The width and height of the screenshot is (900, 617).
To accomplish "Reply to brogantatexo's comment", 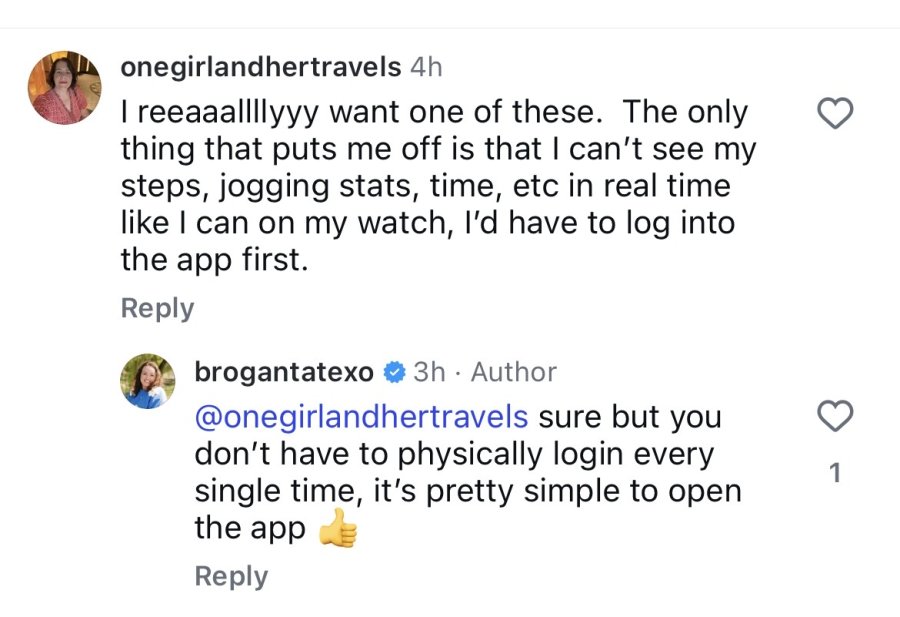I will 231,576.
